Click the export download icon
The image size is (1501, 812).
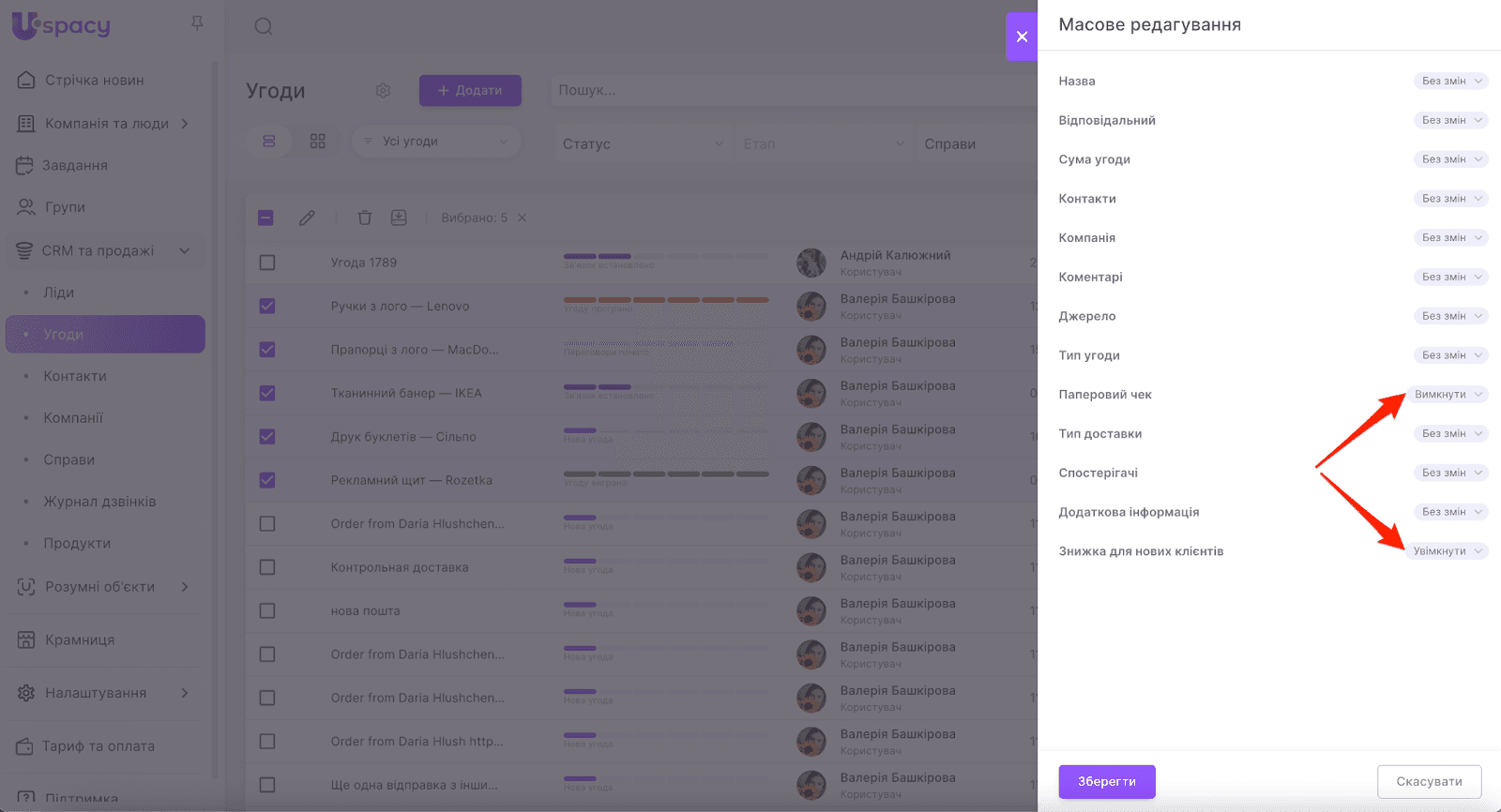399,218
